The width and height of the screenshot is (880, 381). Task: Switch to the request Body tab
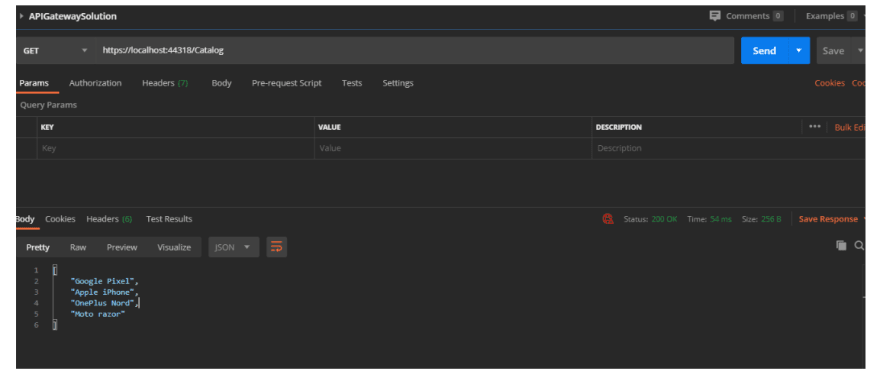coord(221,83)
